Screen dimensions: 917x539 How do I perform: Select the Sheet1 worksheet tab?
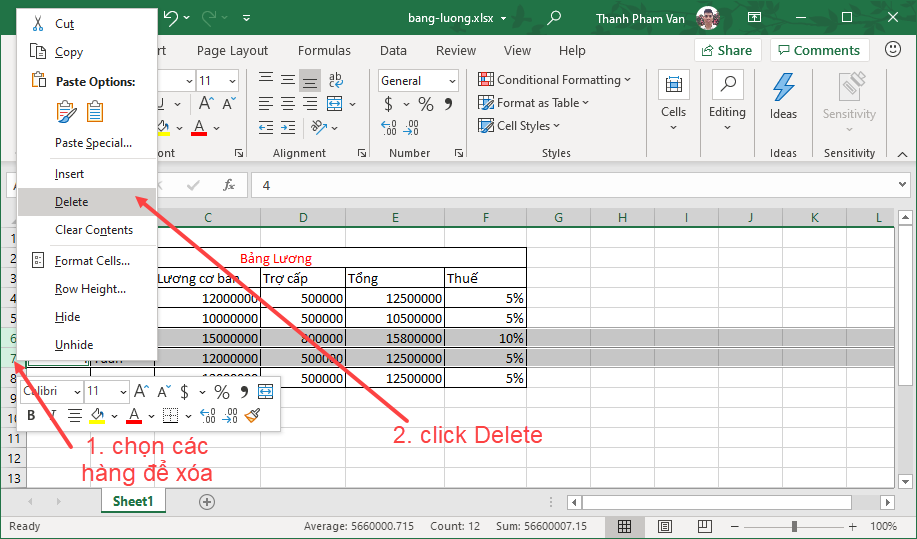[133, 501]
